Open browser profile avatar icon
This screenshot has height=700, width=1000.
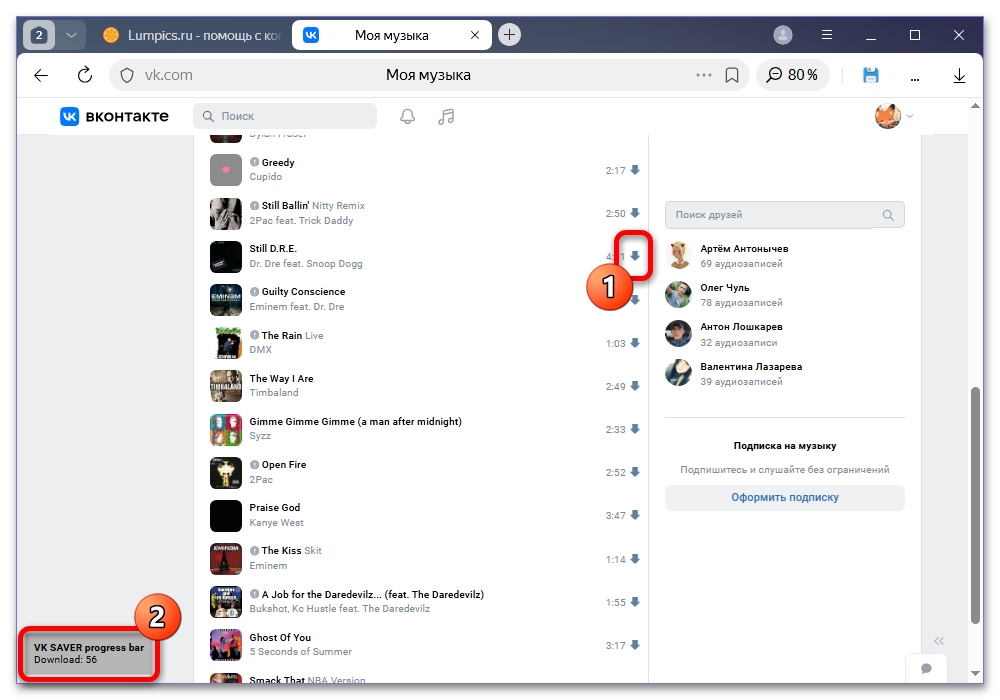point(783,35)
